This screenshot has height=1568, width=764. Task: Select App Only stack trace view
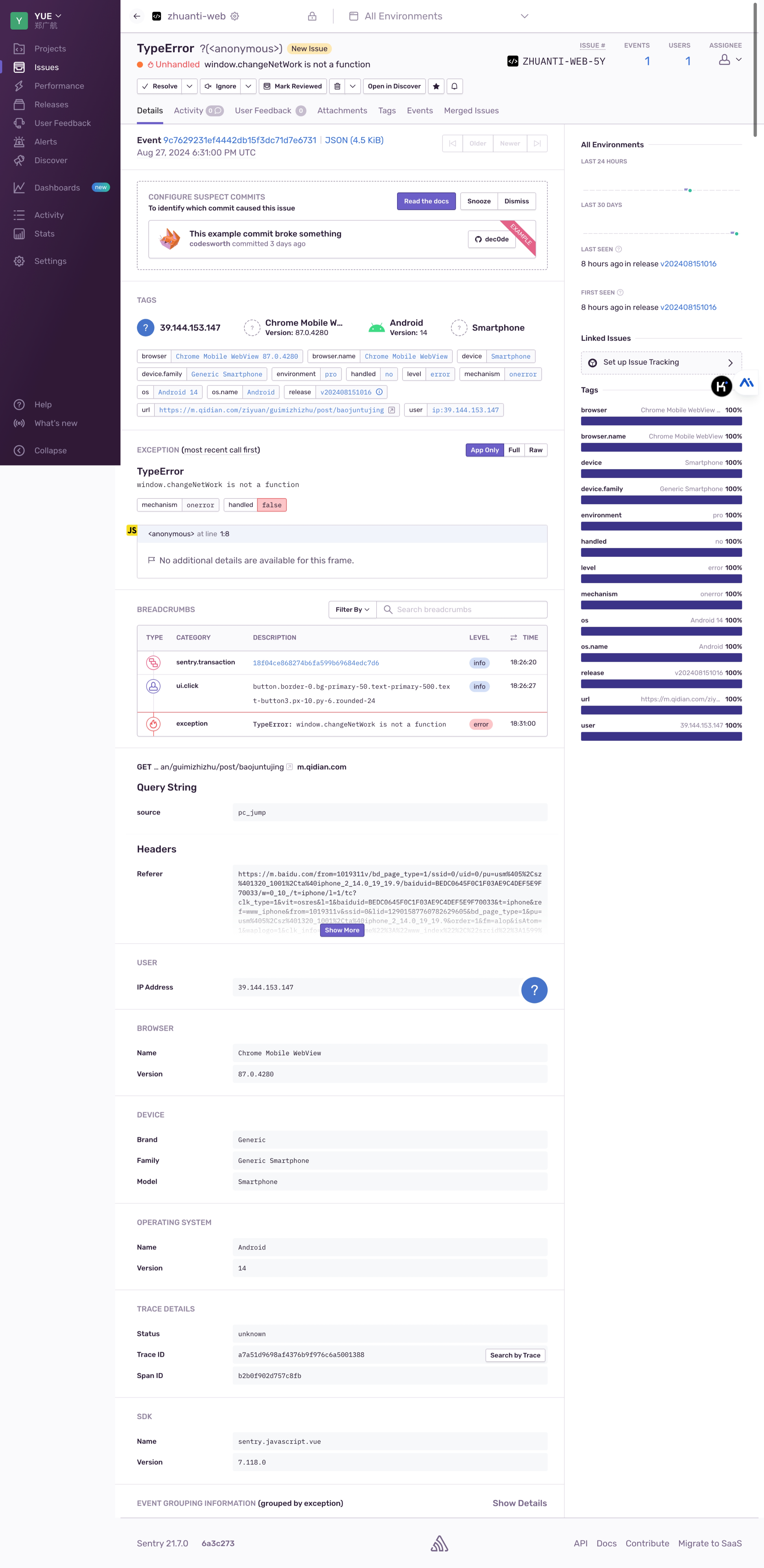[x=484, y=450]
